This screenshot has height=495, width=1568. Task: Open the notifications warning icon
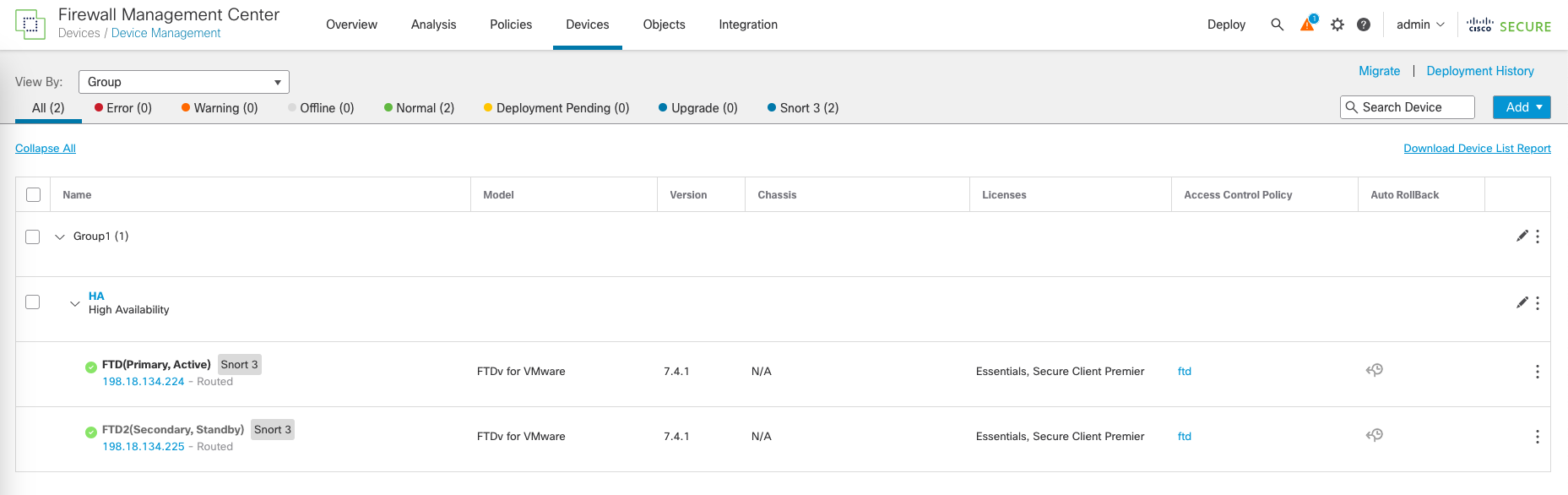pos(1307,24)
